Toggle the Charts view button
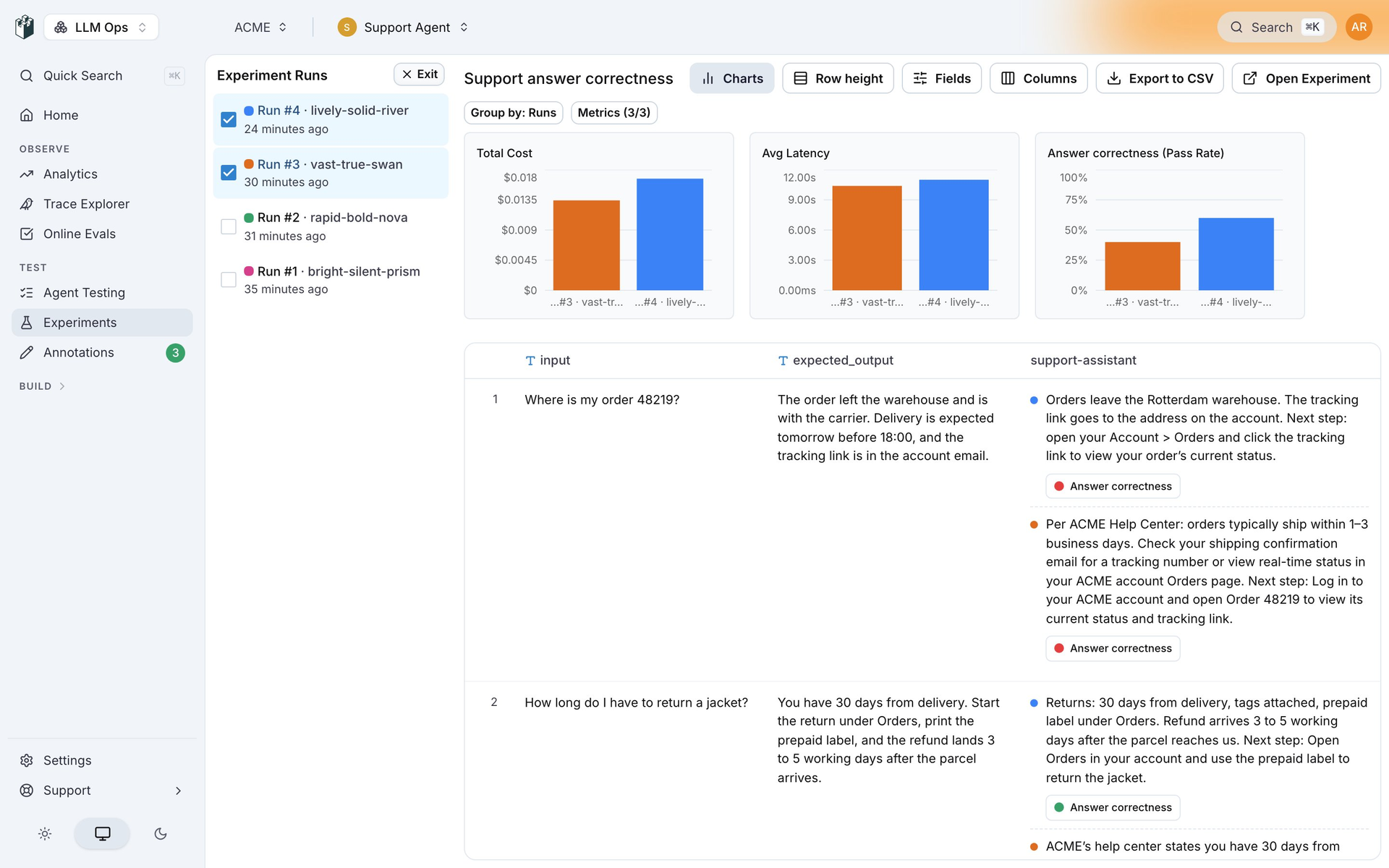Viewport: 1389px width, 868px height. click(x=731, y=78)
